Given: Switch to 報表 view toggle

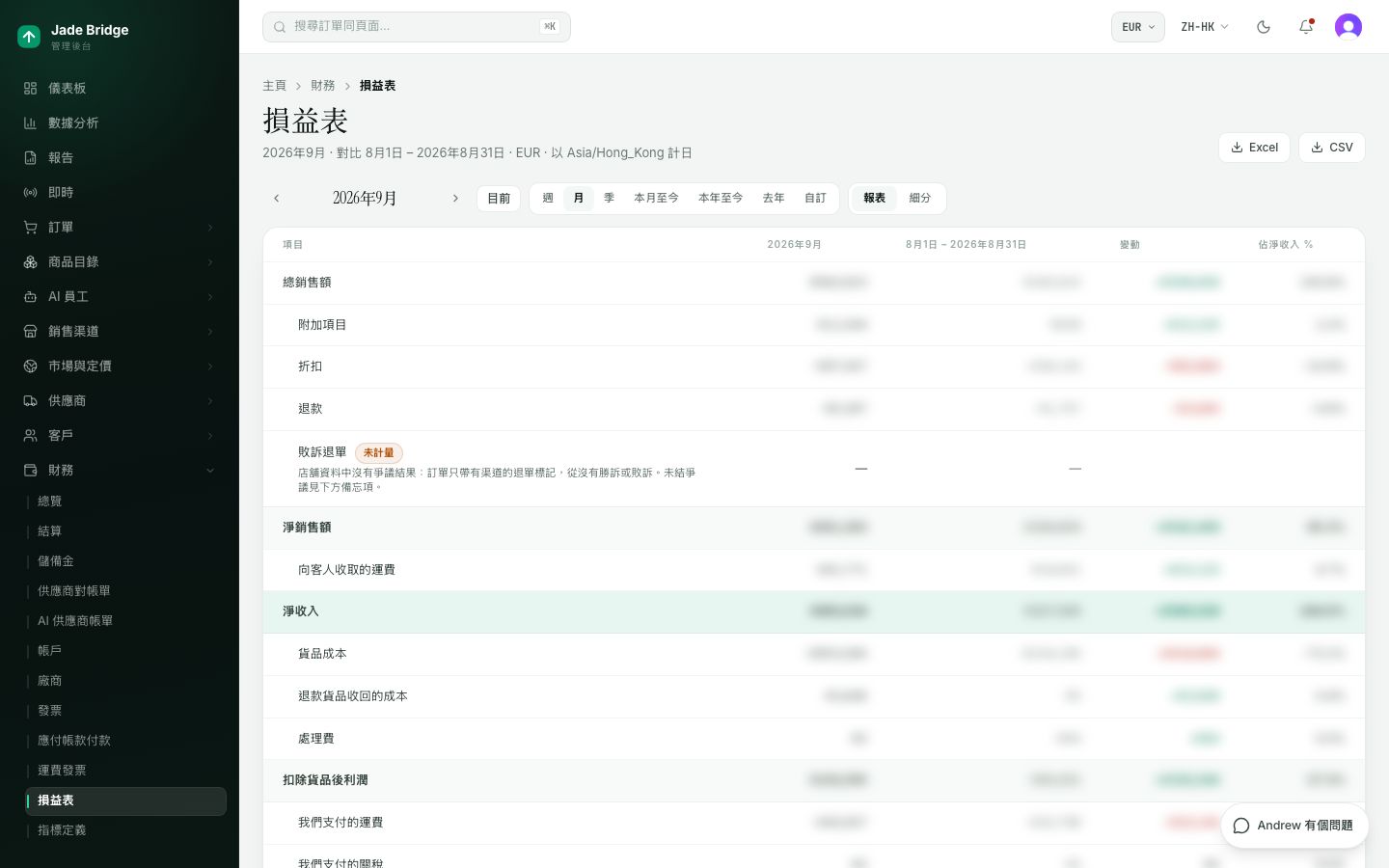Looking at the screenshot, I should click(x=875, y=199).
